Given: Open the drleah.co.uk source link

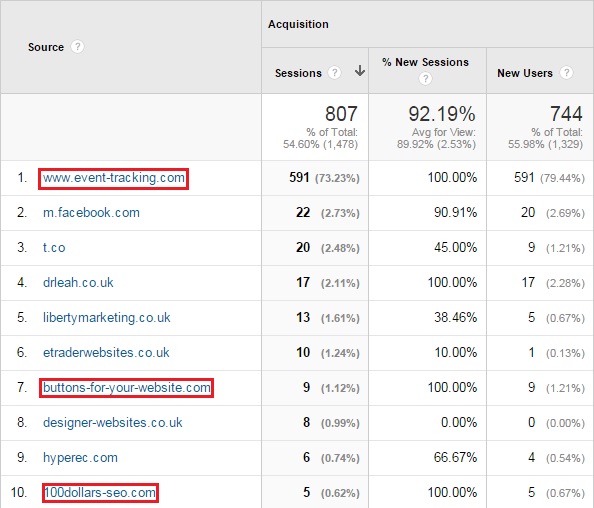Looking at the screenshot, I should 78,282.
